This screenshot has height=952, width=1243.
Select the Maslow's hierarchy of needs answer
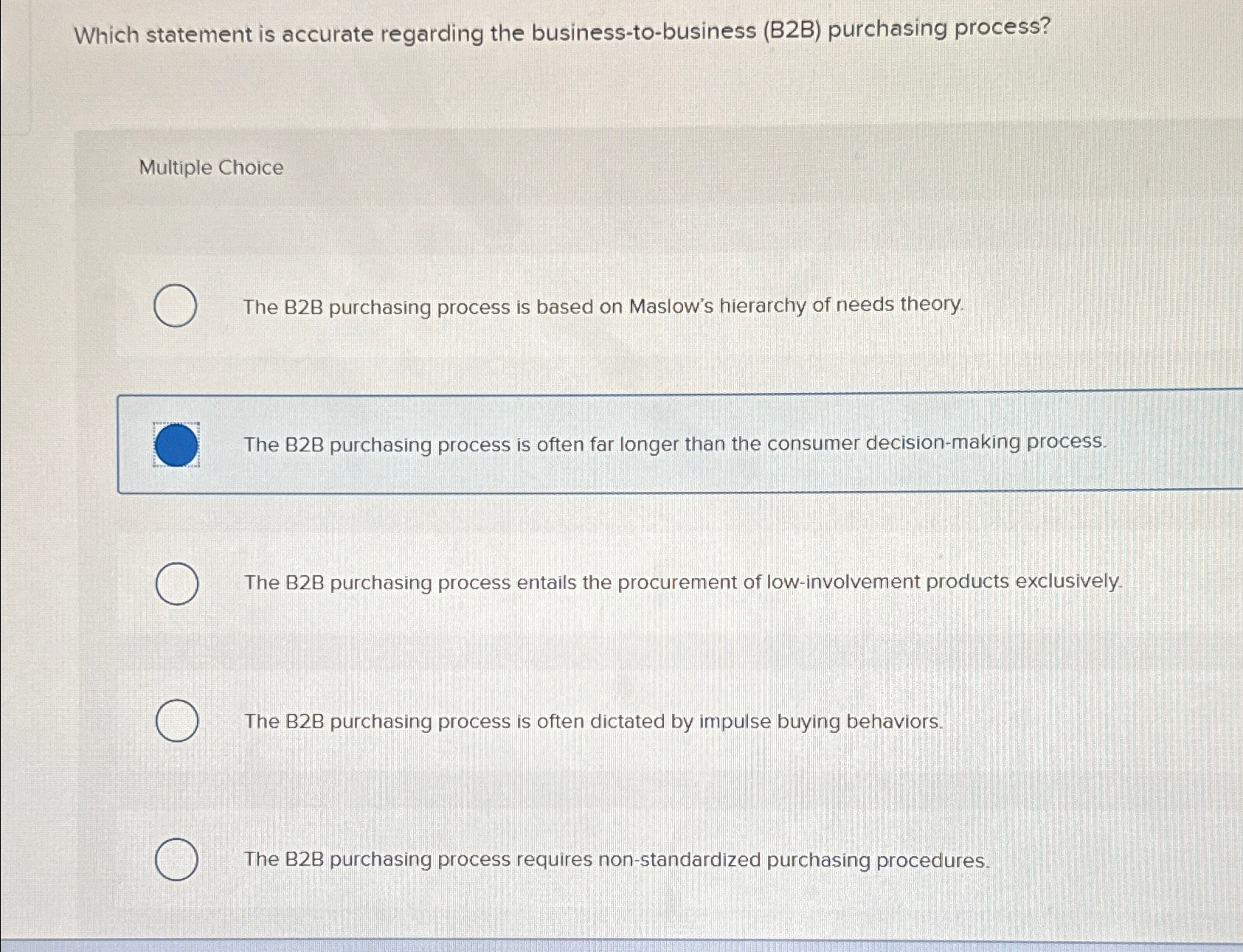(176, 306)
